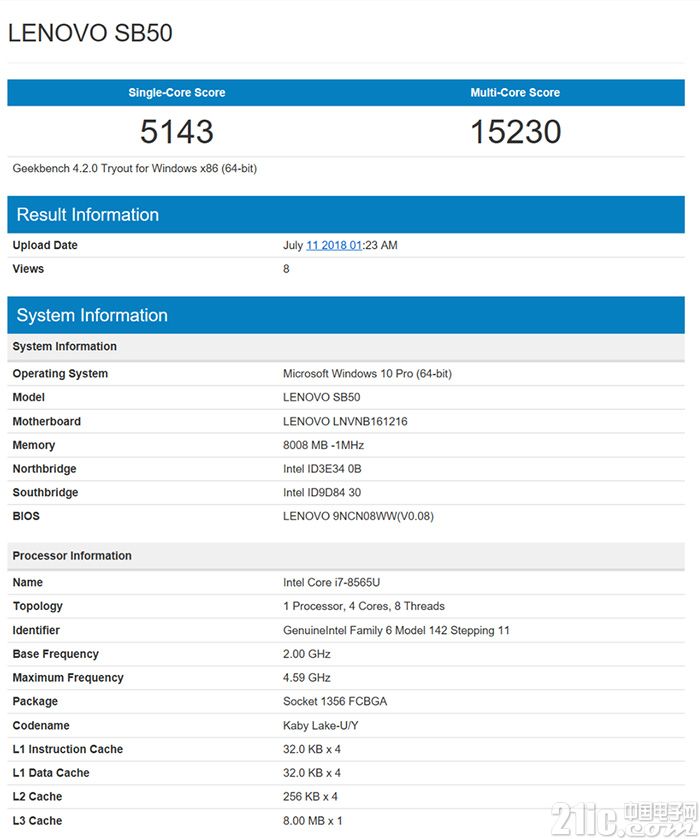Select memory value '8008 MB -1MHz'
700x840 pixels.
[x=323, y=445]
